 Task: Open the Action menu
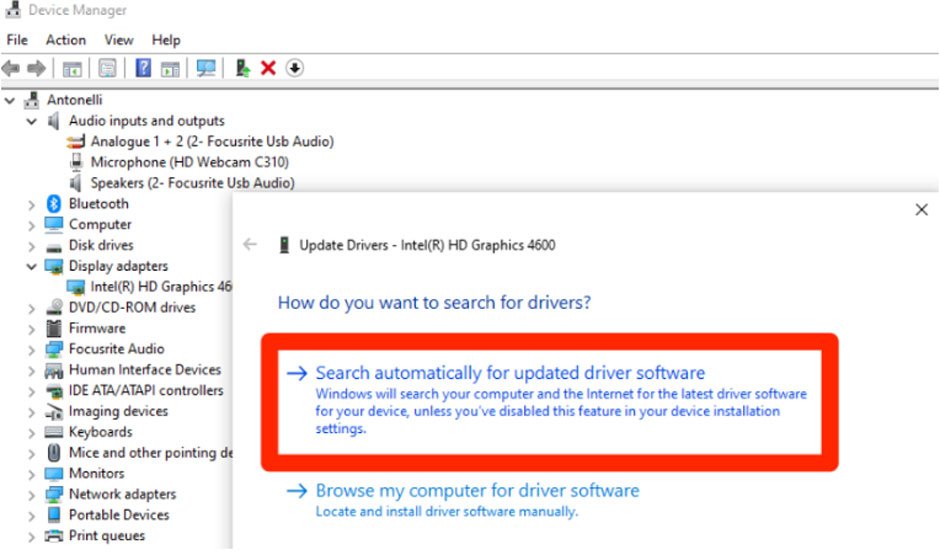(x=66, y=40)
